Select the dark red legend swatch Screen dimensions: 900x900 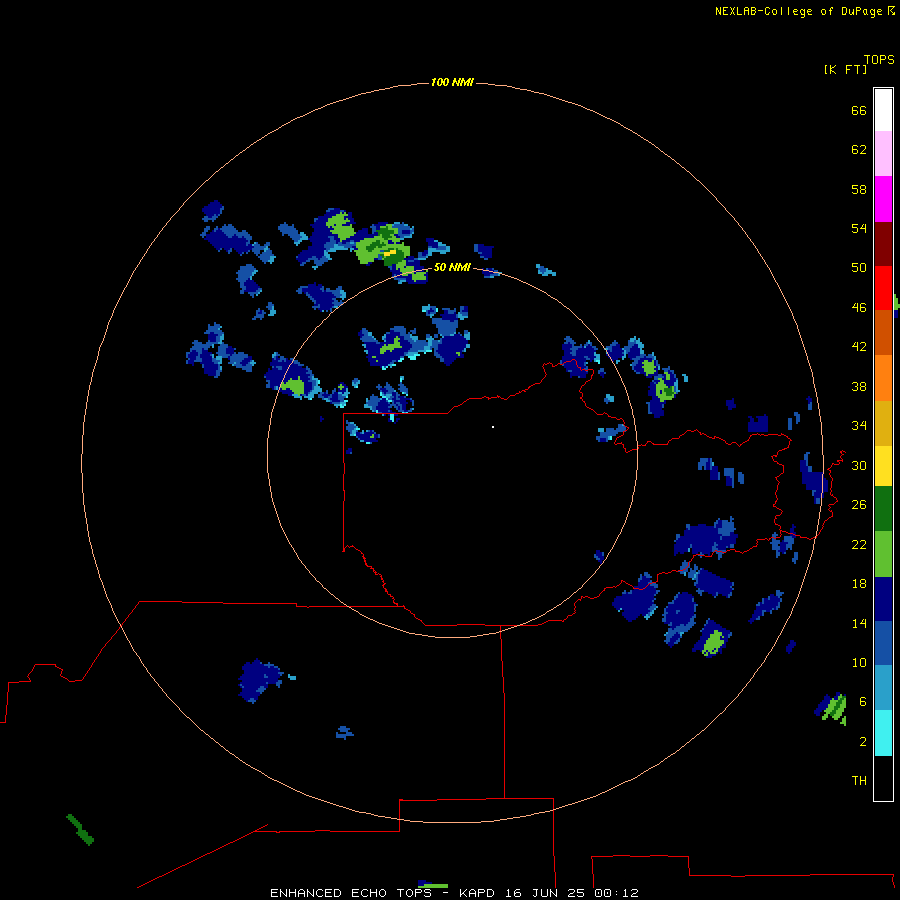point(883,244)
